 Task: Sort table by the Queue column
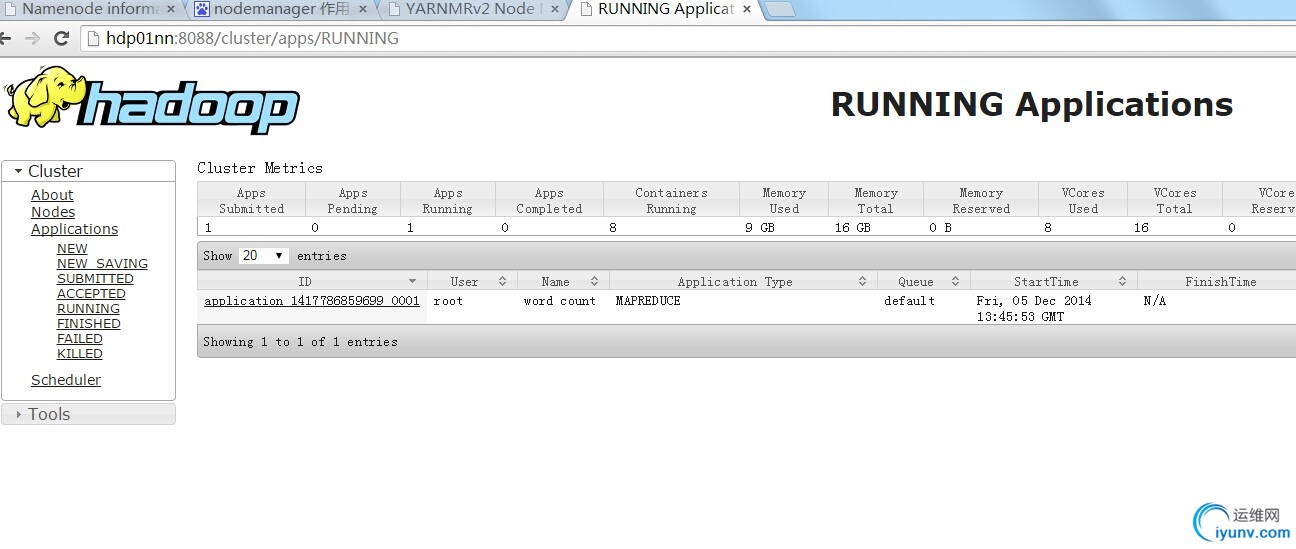point(923,281)
